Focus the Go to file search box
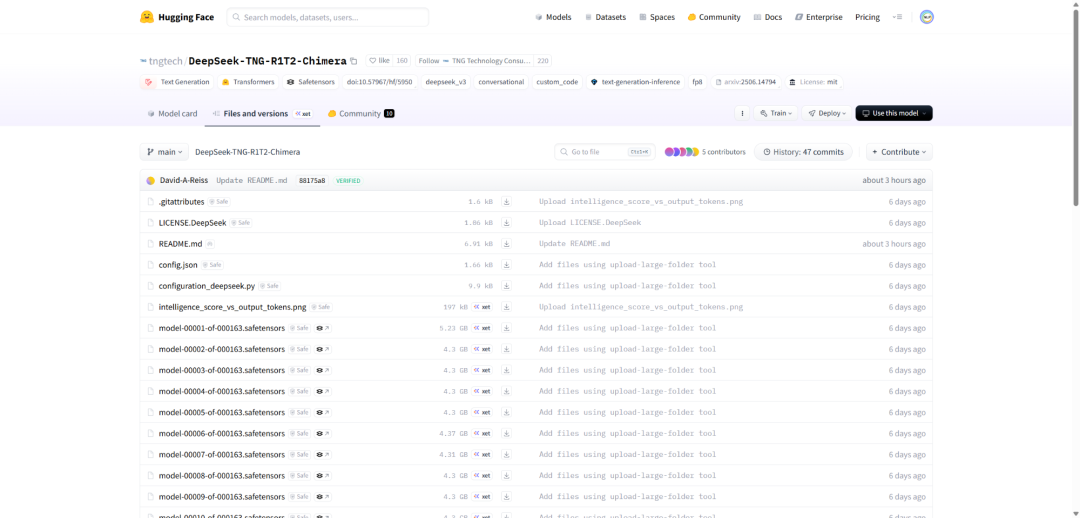Screen dimensions: 1080x518 pyautogui.click(x=605, y=152)
